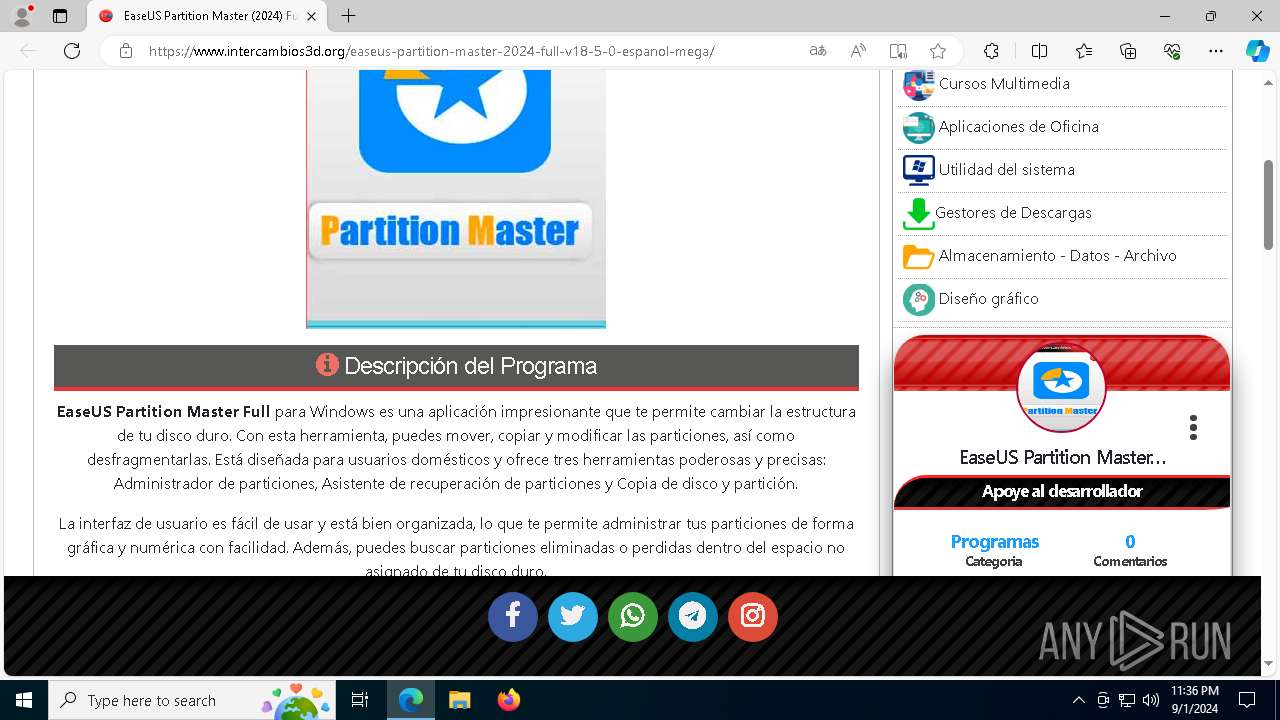Open Gestores de Descargas category
Screen dimensions: 1280x720
point(1013,213)
